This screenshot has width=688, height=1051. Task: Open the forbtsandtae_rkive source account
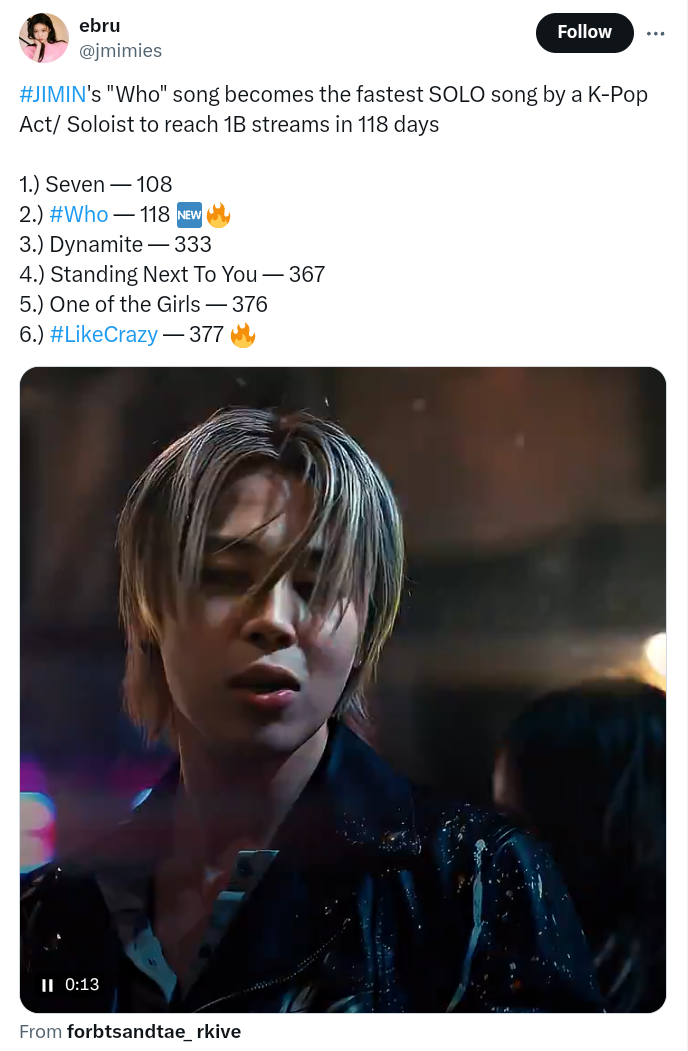(153, 1031)
